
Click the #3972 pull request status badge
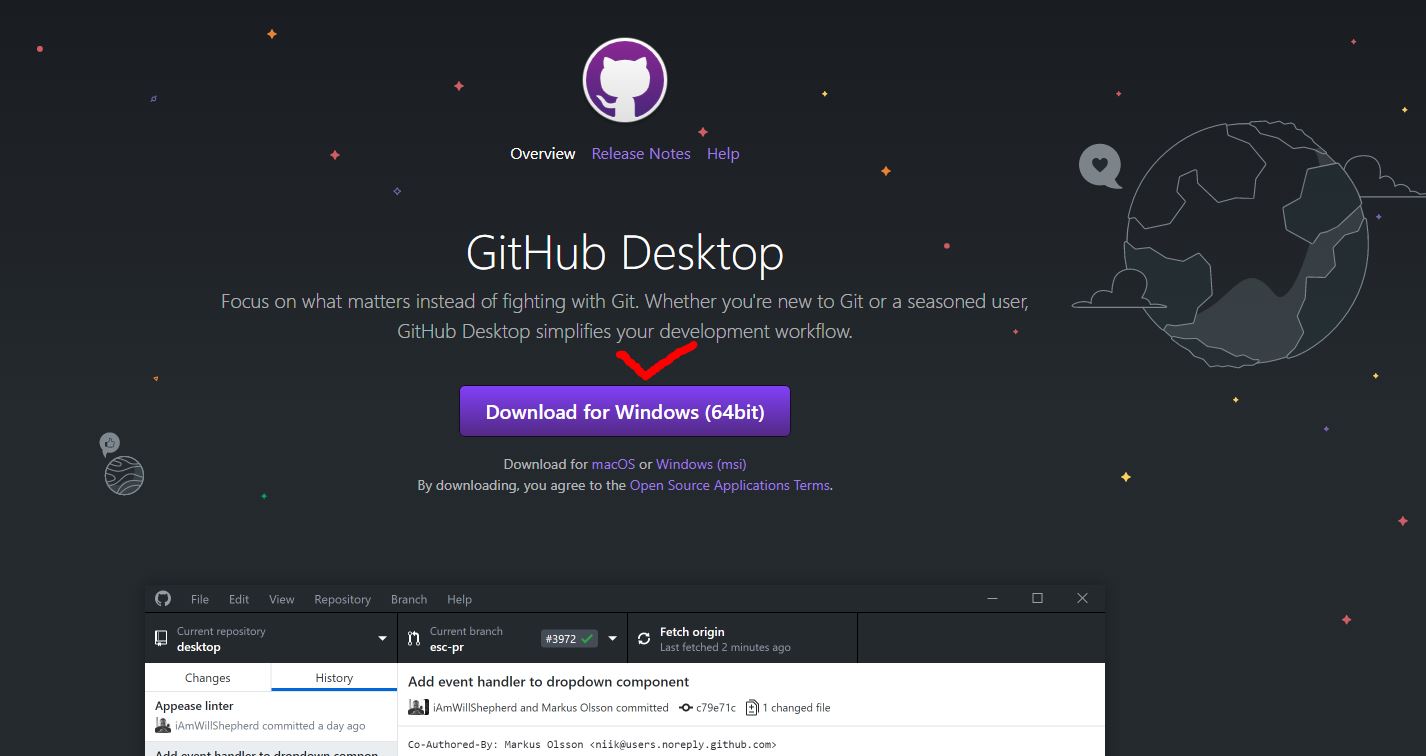568,638
